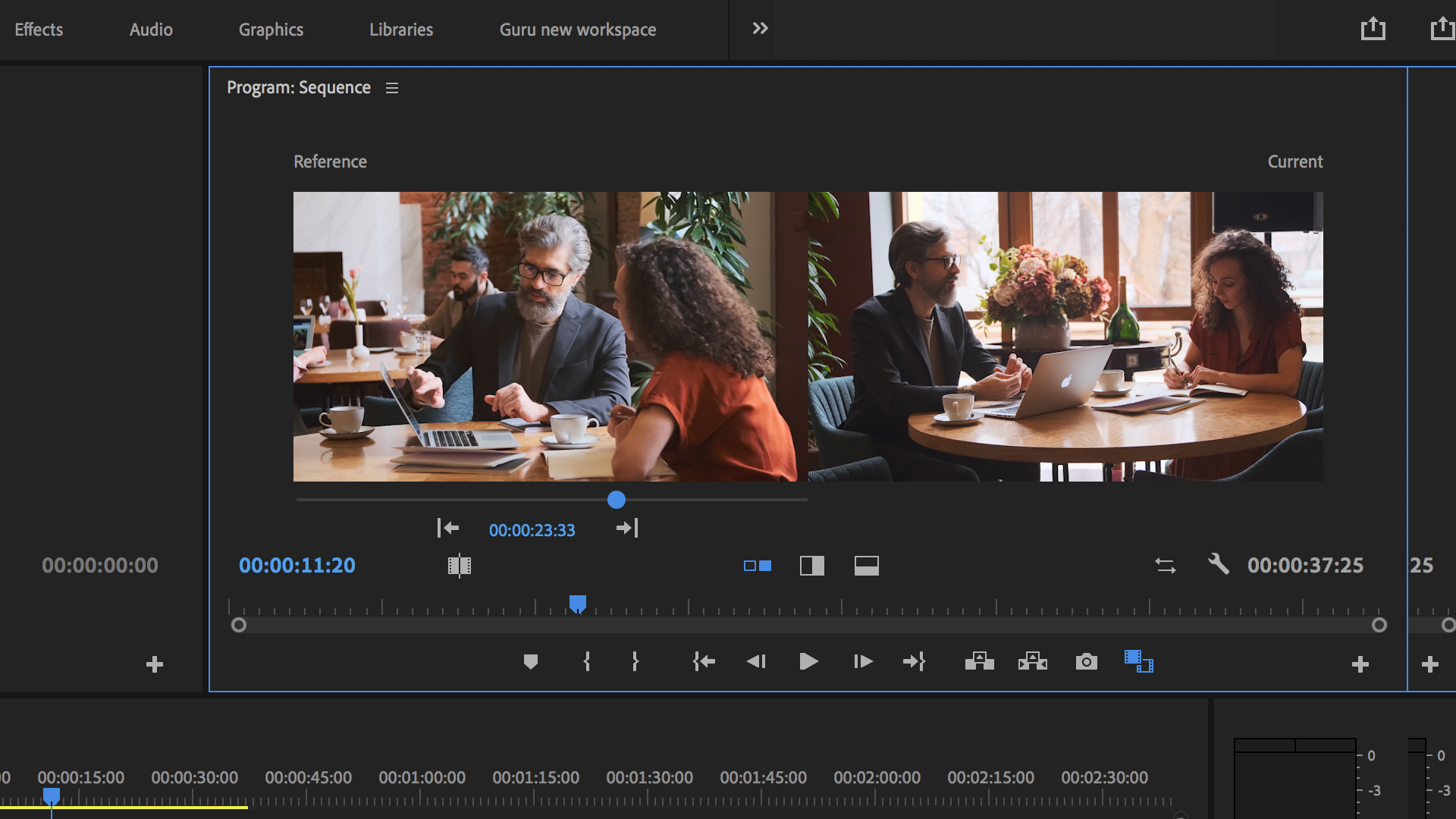Screen dimensions: 1456x819
Task: Click the duration timecode 00:00:37:25
Action: click(1306, 566)
